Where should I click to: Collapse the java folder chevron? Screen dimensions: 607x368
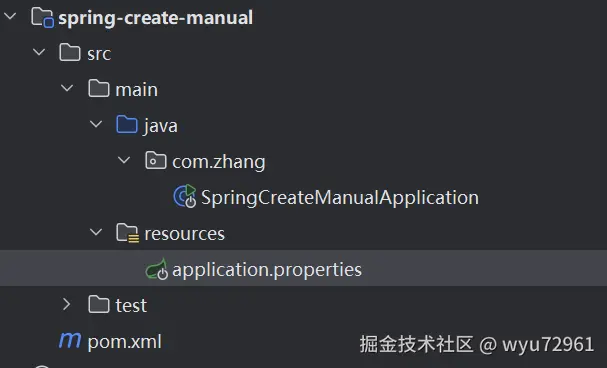[x=96, y=124]
